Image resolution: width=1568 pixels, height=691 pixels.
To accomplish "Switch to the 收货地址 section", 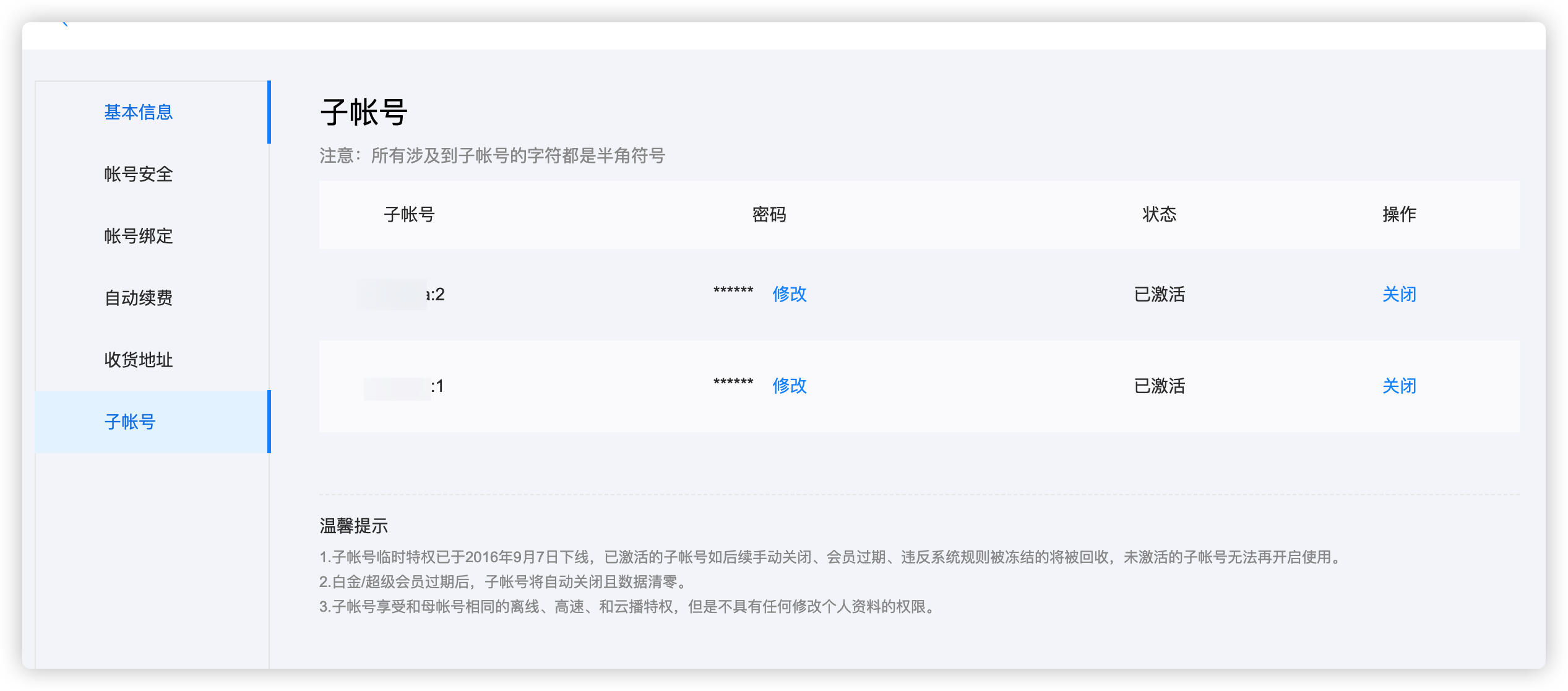I will [x=138, y=360].
